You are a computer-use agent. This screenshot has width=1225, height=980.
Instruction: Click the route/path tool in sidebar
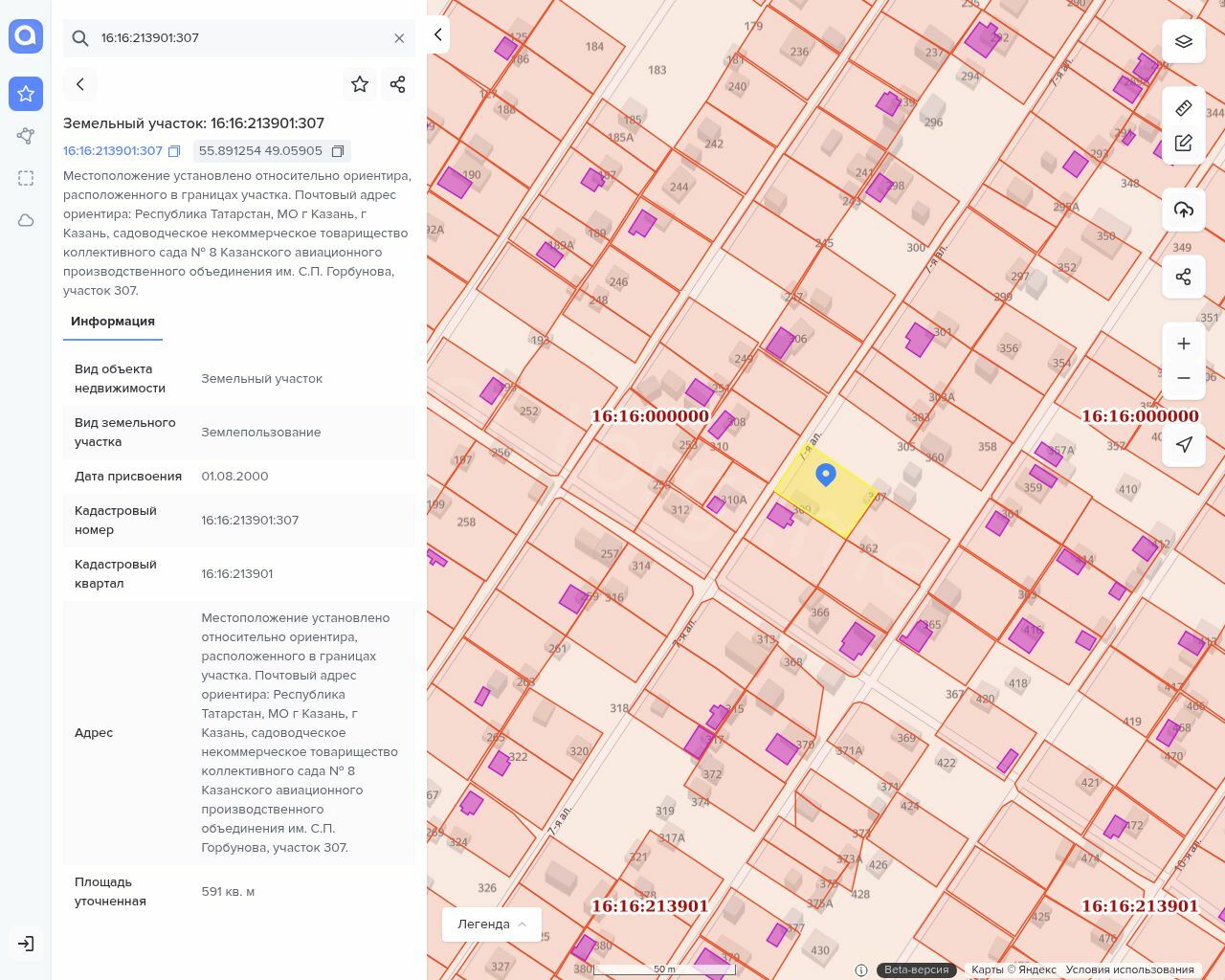pos(26,136)
